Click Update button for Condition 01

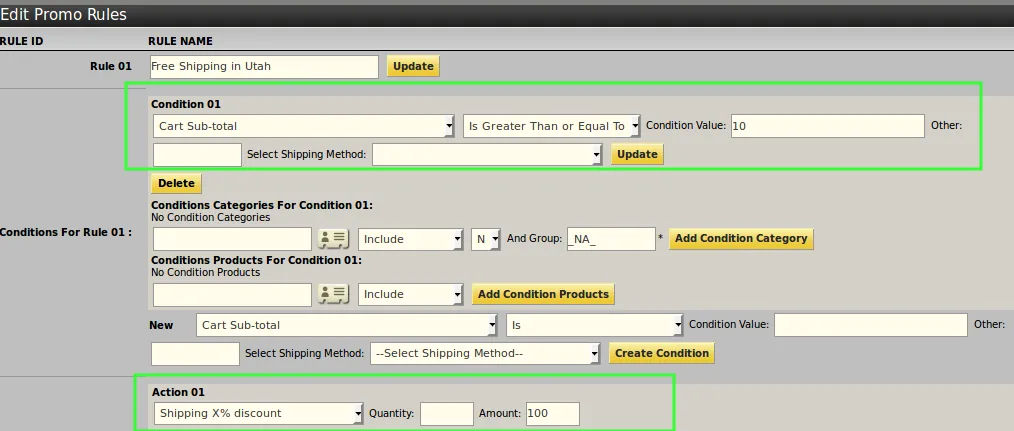[637, 154]
